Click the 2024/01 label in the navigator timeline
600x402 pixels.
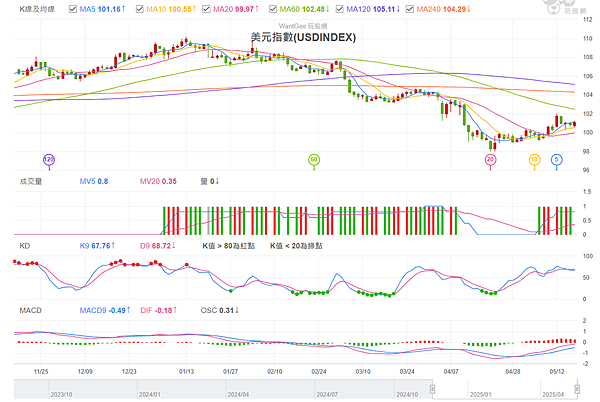click(150, 394)
